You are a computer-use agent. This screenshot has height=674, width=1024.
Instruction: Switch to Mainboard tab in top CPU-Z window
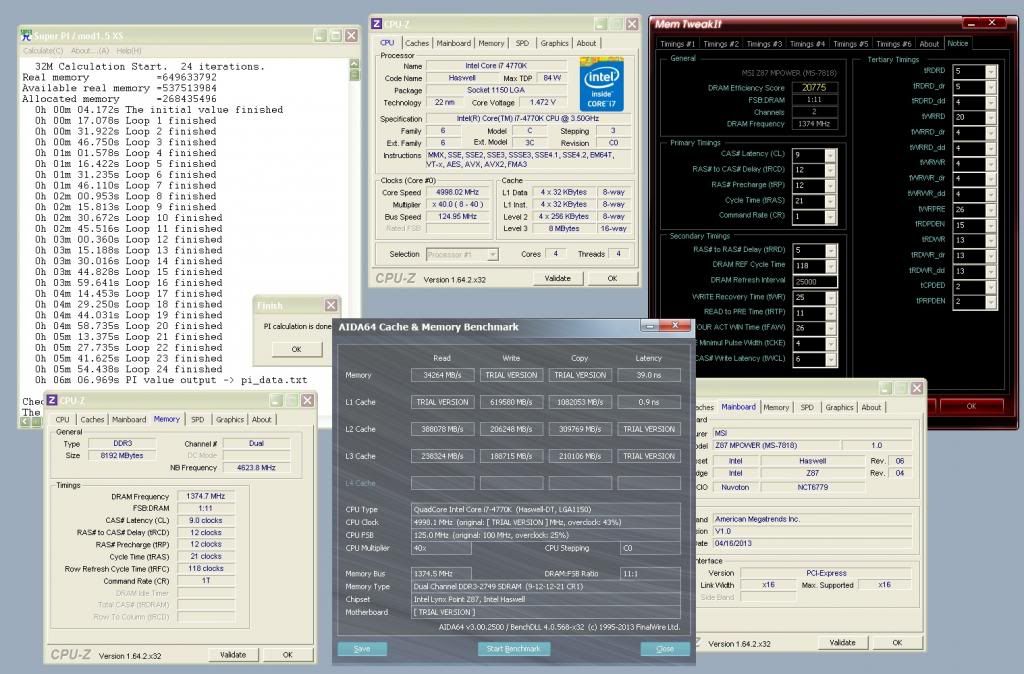click(453, 43)
